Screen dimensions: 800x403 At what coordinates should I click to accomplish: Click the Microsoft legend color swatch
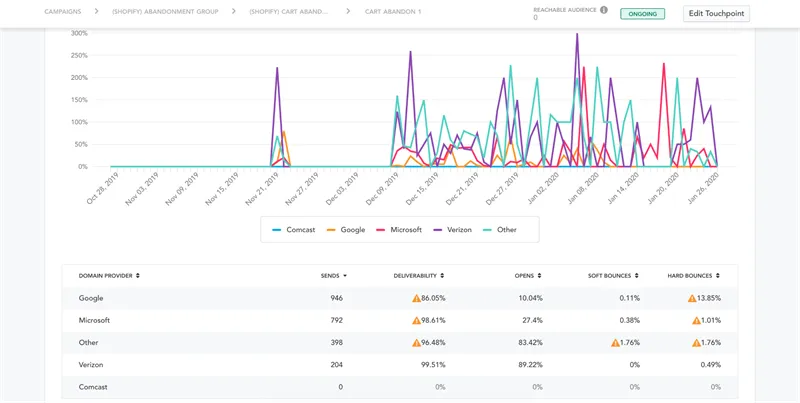point(381,230)
